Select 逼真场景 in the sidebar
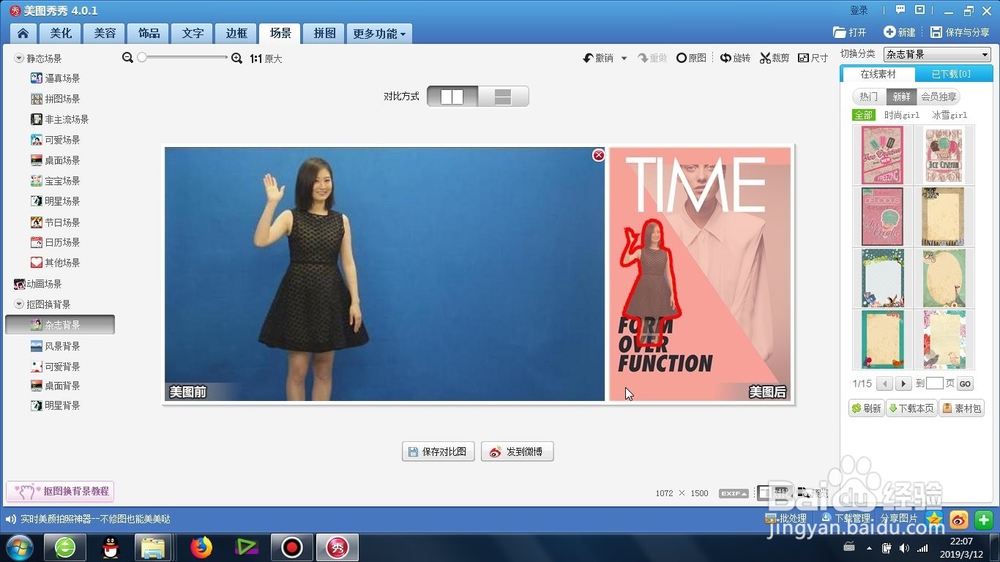This screenshot has height=562, width=1000. (55, 78)
